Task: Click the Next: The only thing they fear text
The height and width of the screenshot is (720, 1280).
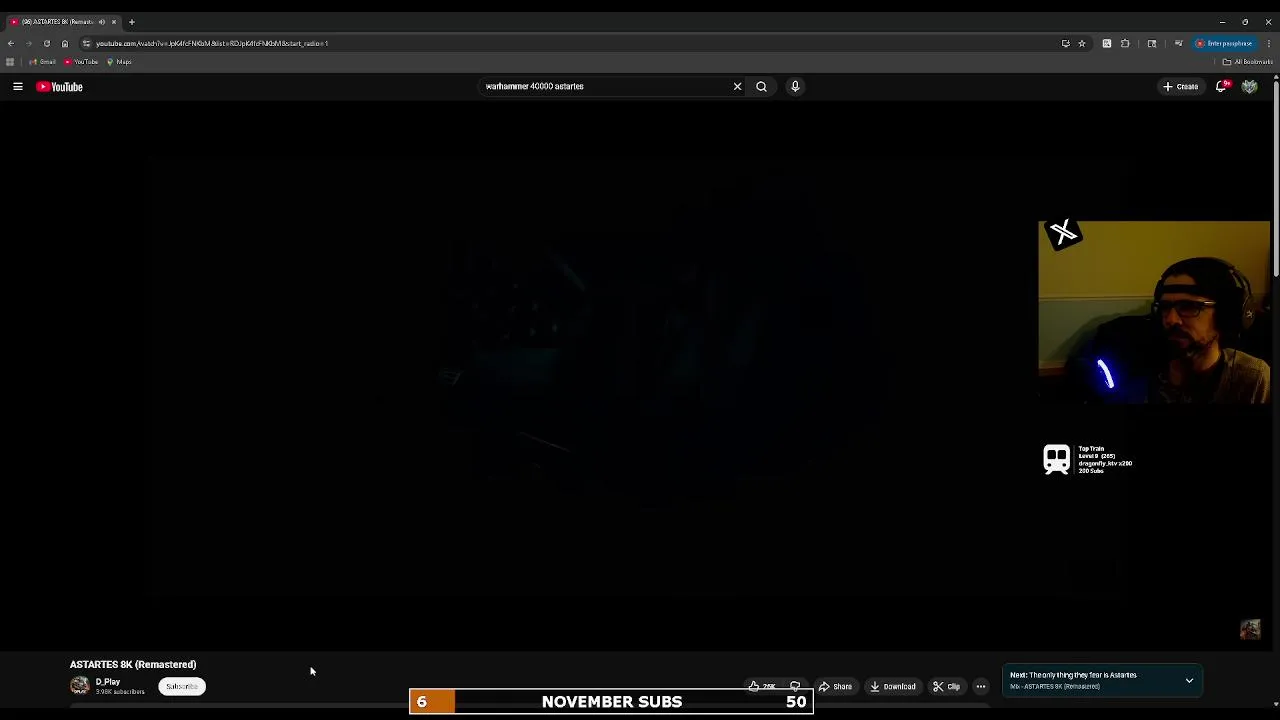Action: pyautogui.click(x=1073, y=675)
